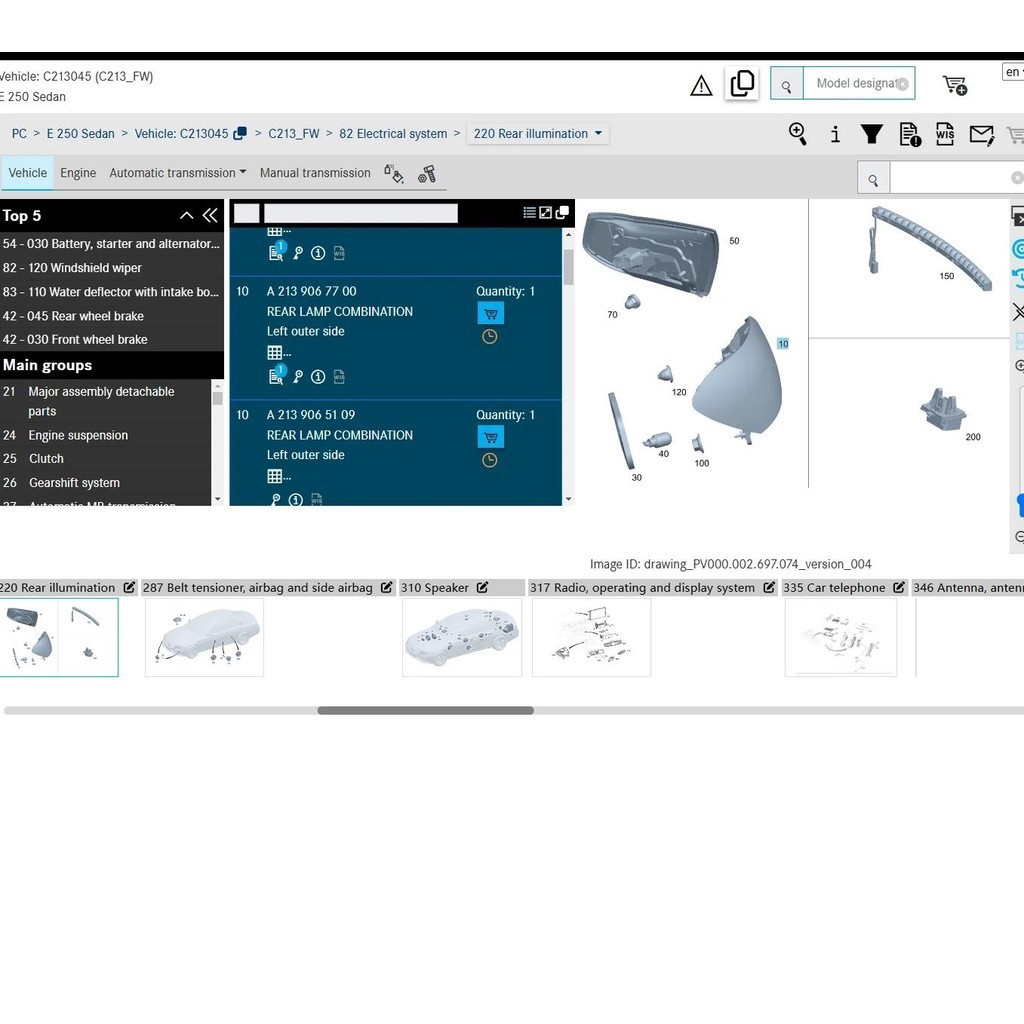1024x1024 pixels.
Task: Go to PC breadcrumb link
Action: (x=19, y=134)
